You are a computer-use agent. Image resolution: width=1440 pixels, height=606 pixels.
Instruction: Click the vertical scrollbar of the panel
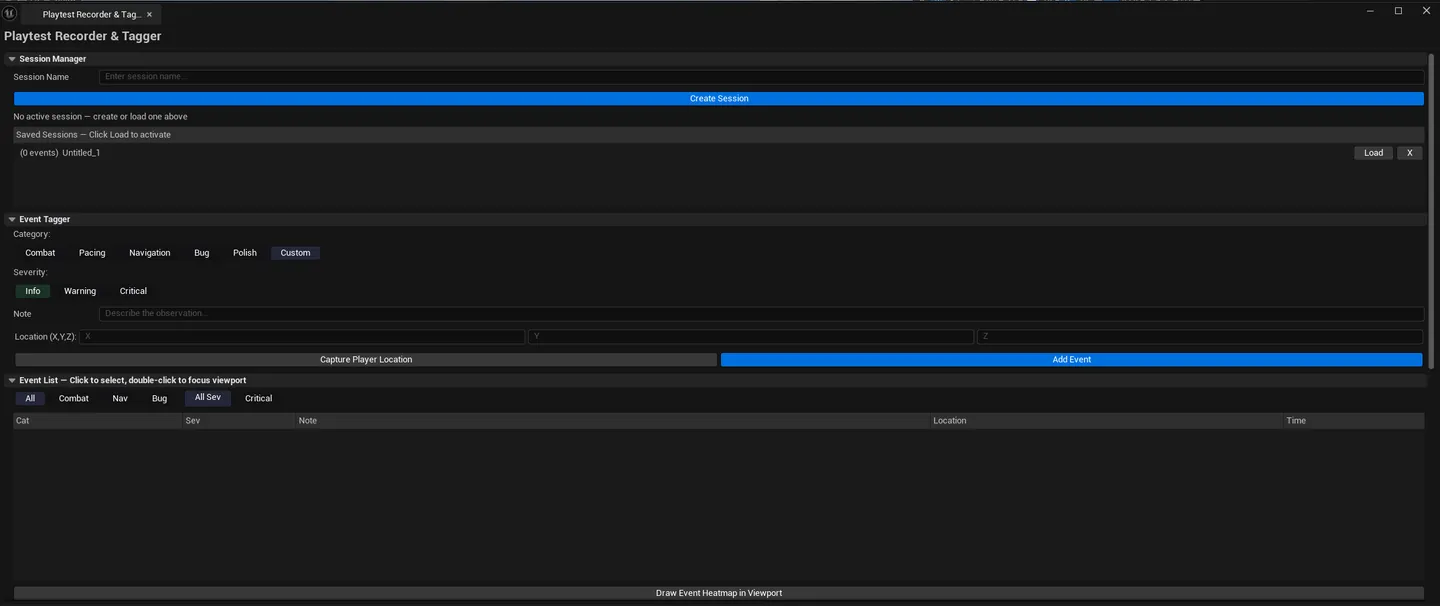click(1432, 210)
